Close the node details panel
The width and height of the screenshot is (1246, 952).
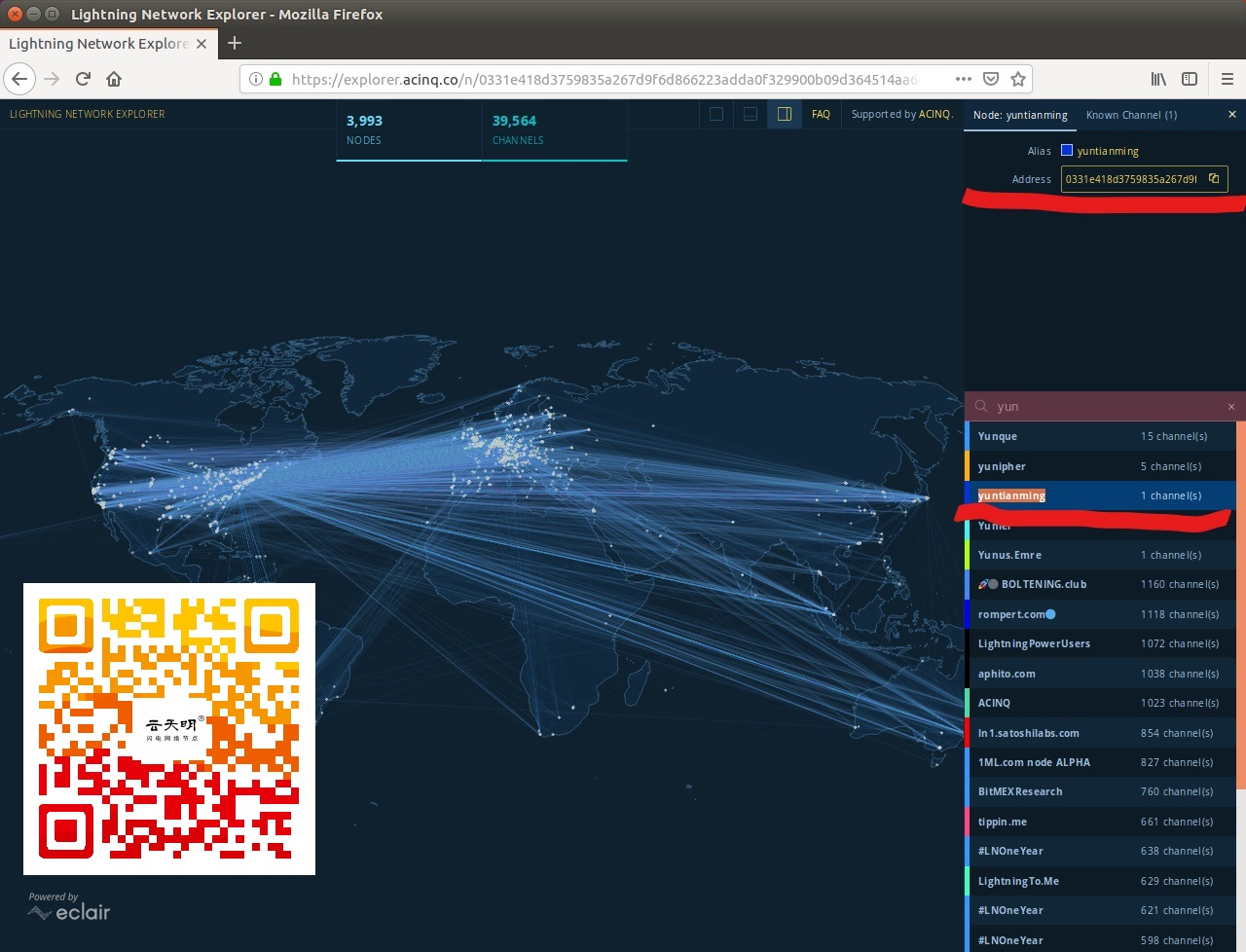[1231, 115]
